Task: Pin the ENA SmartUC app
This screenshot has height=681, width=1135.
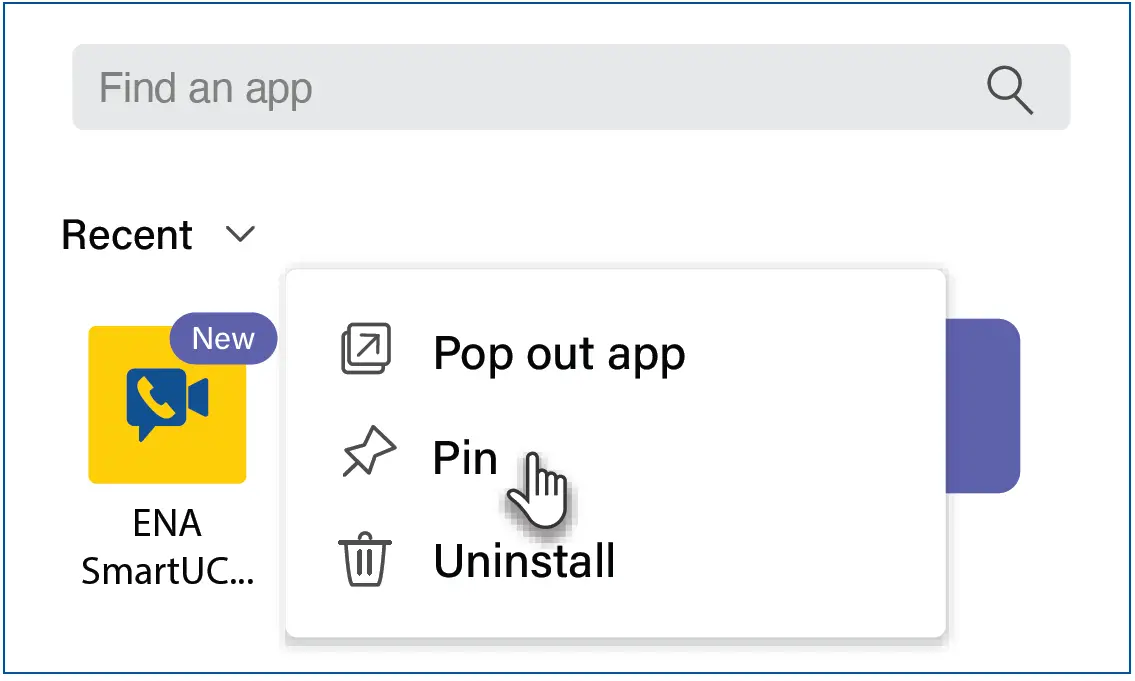Action: 465,456
